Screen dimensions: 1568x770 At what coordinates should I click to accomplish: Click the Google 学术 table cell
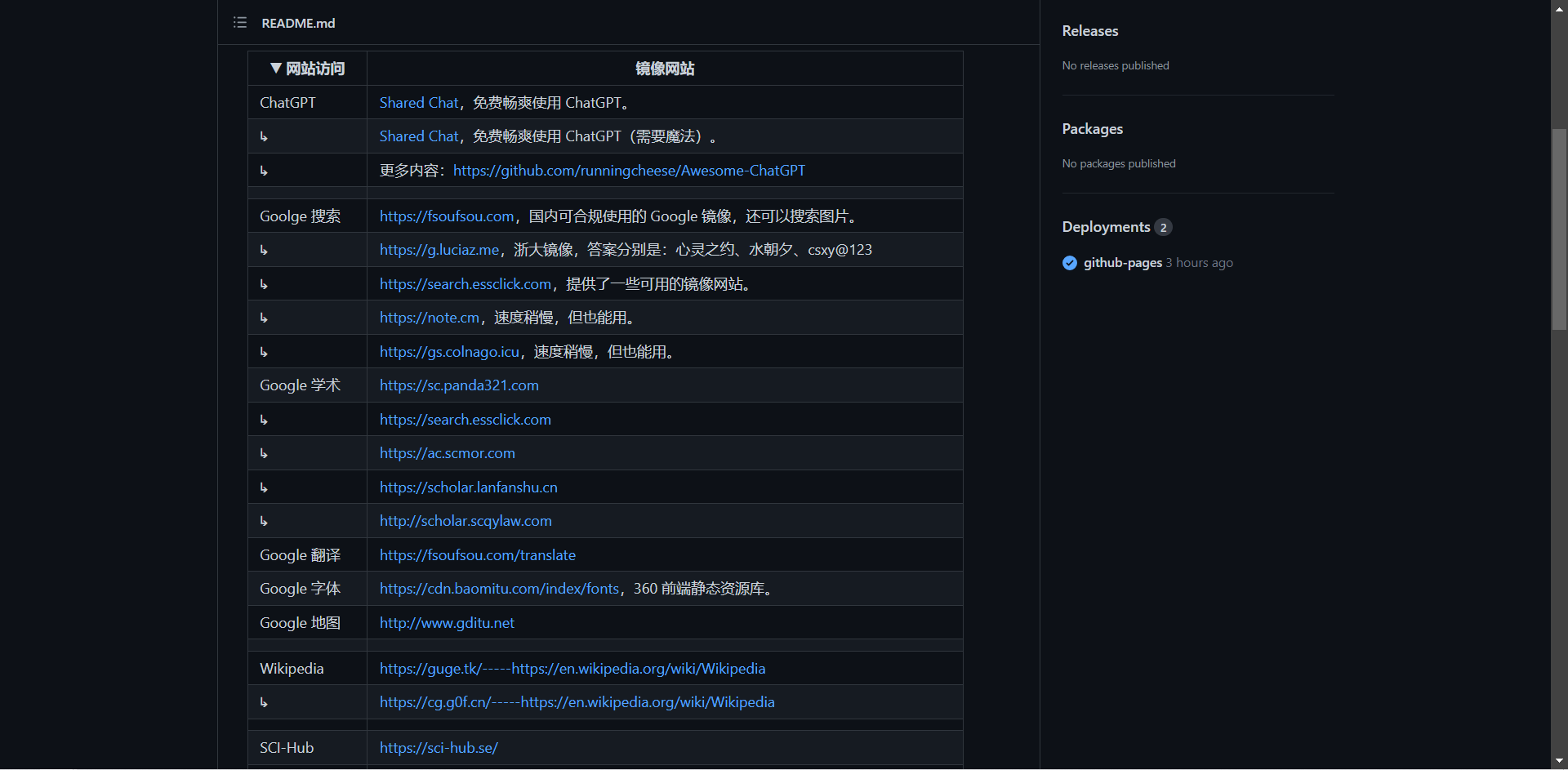click(x=307, y=385)
